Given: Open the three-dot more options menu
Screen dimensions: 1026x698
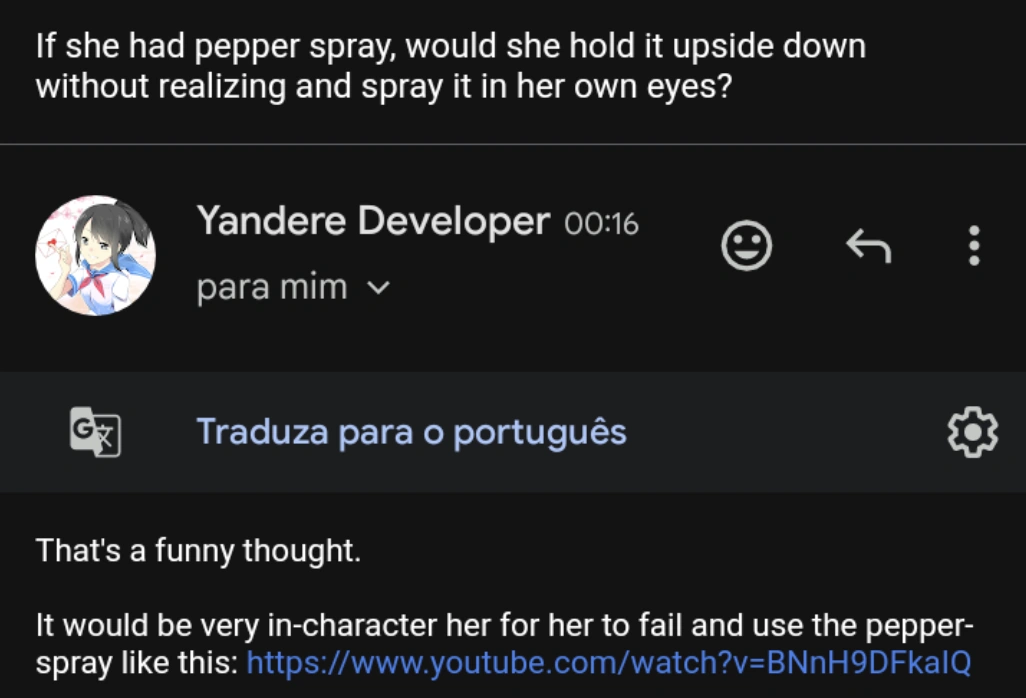Looking at the screenshot, I should [974, 245].
